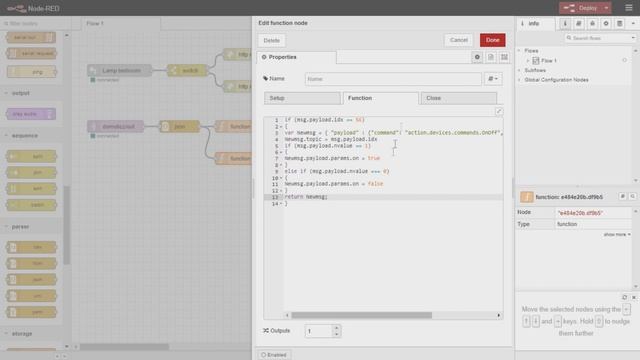Open sidebar tabs dropdown arrow
Image resolution: width=640 pixels, height=360 pixels.
tap(633, 24)
